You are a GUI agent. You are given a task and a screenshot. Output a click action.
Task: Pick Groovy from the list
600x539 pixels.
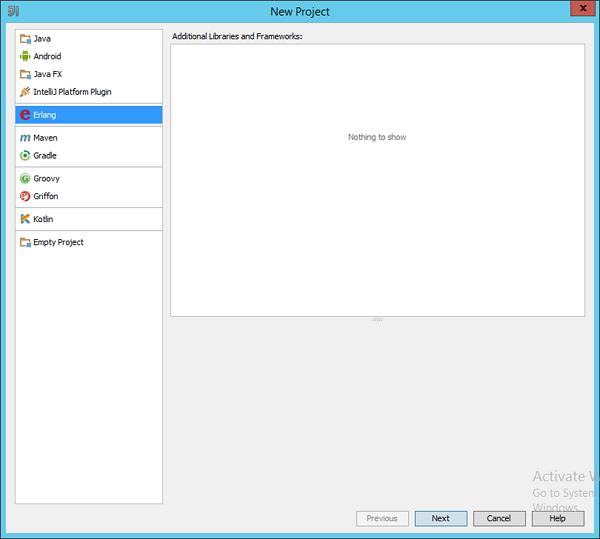[89, 179]
